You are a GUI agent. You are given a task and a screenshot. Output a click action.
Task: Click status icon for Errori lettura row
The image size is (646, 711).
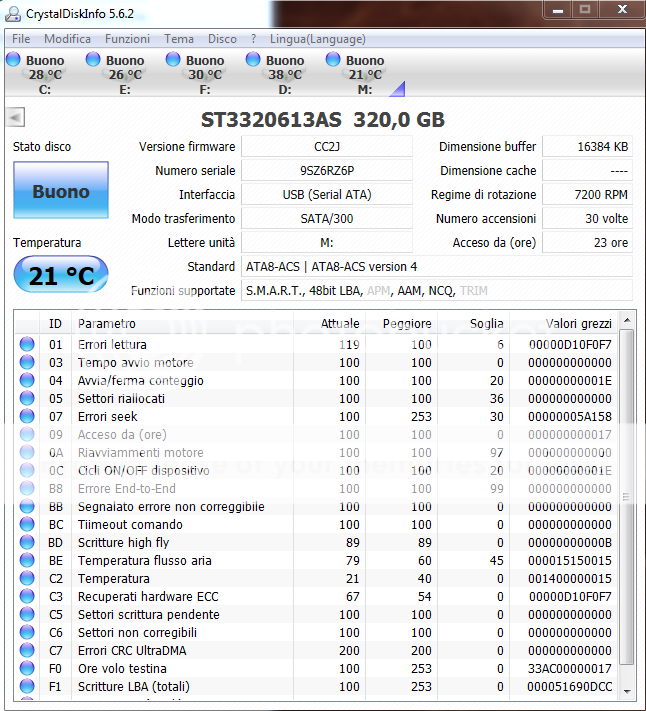click(27, 345)
